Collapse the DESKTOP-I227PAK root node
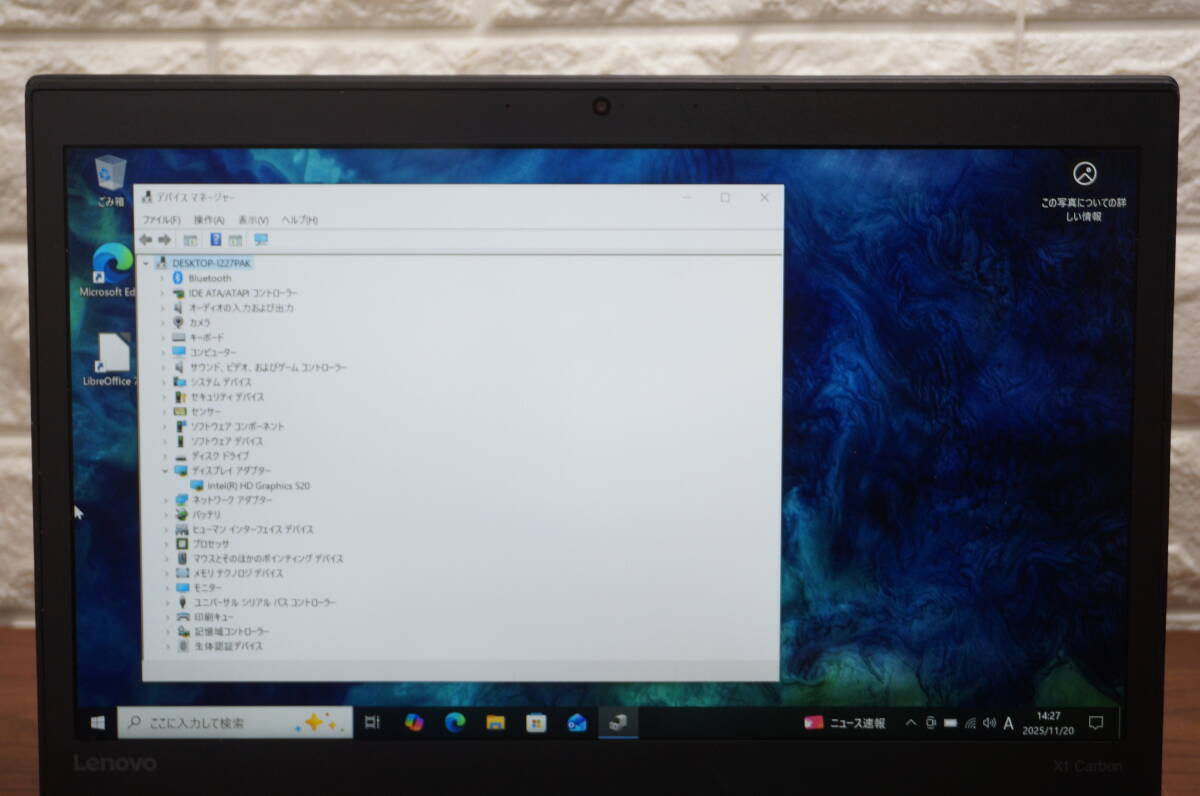This screenshot has height=796, width=1200. [147, 263]
